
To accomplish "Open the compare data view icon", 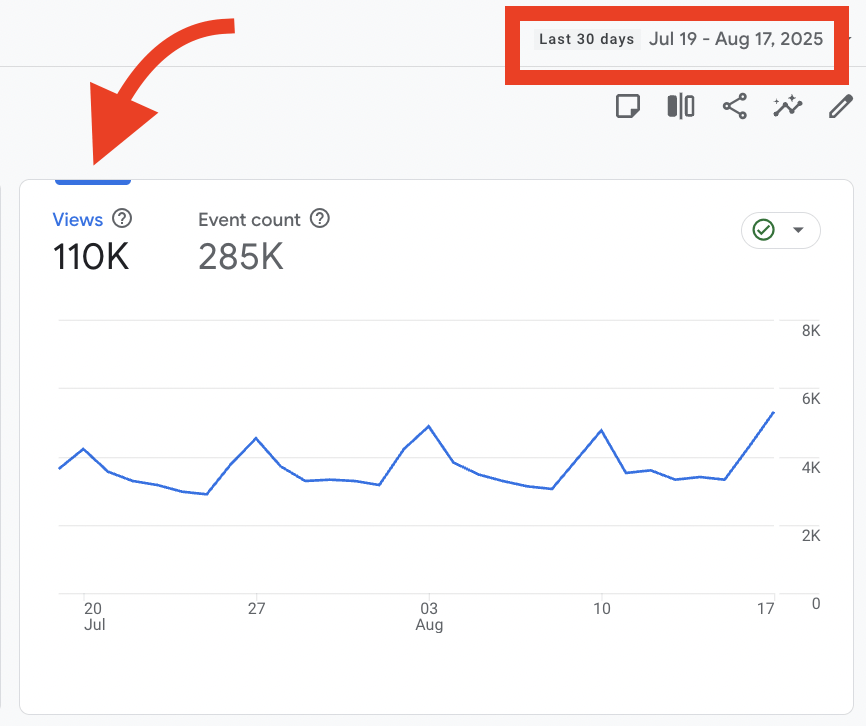I will 680,106.
